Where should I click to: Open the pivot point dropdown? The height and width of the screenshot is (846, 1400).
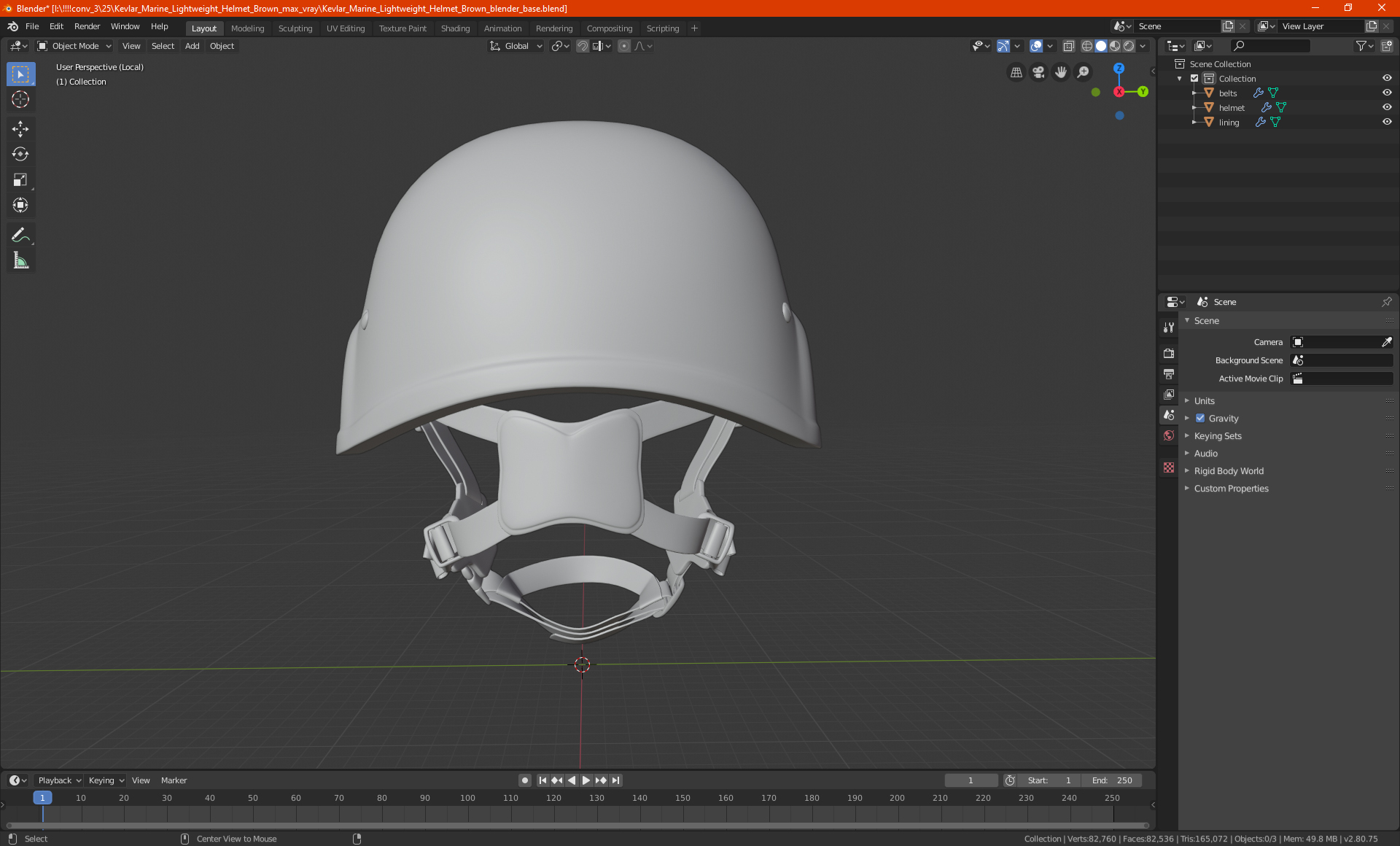point(560,46)
